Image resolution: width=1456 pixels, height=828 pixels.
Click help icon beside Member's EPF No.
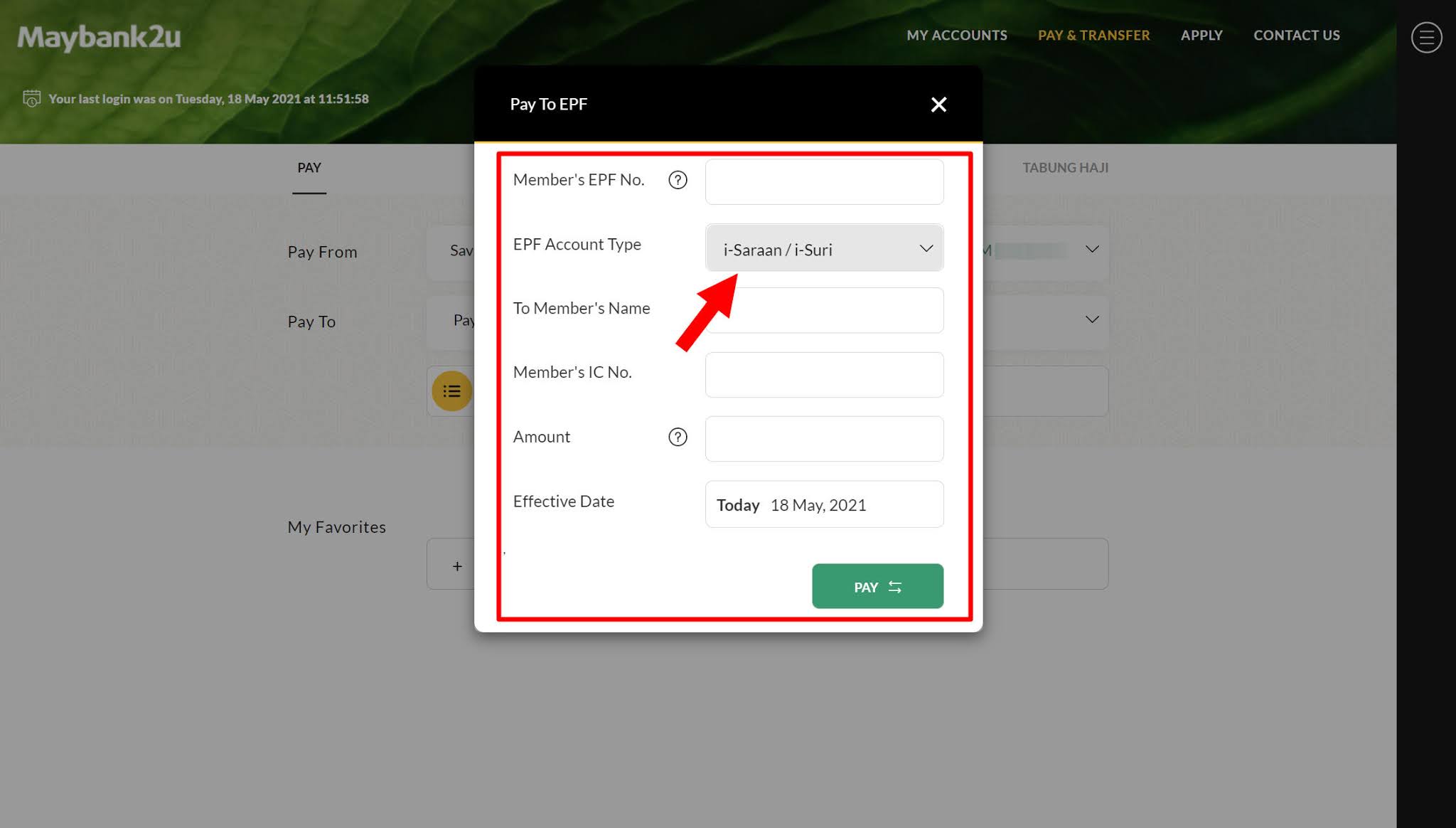[678, 180]
